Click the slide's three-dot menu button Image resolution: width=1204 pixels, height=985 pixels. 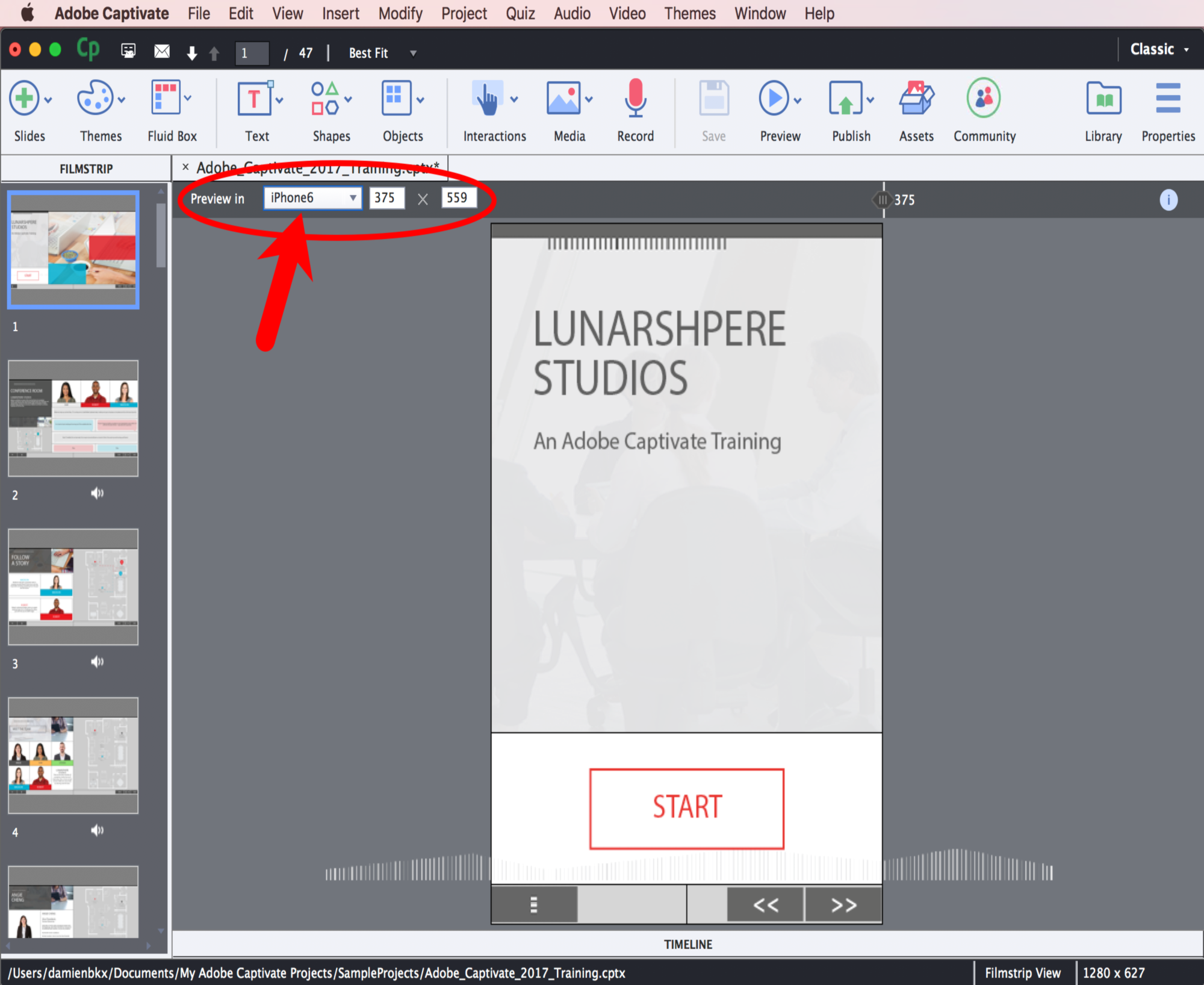[x=533, y=905]
